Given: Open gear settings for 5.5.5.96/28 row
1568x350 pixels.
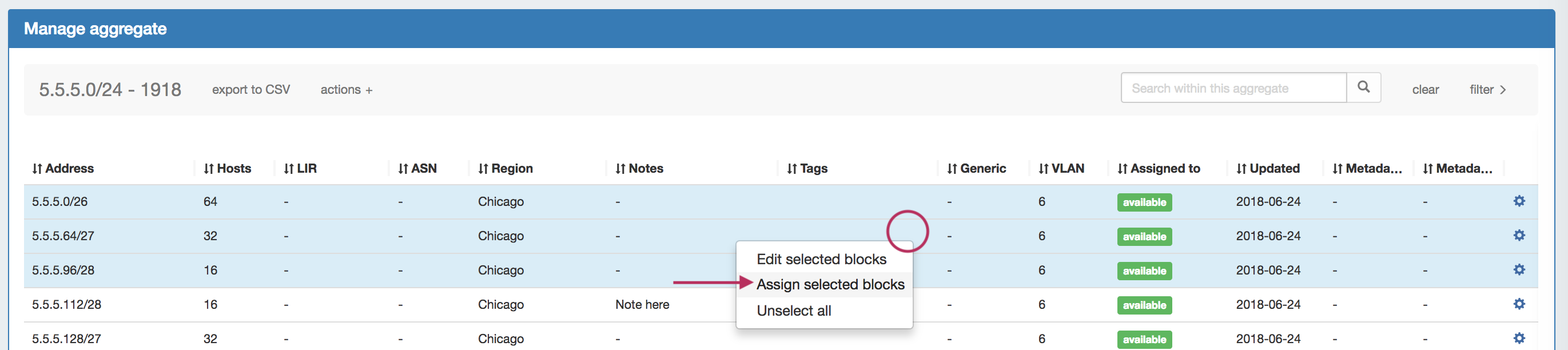Looking at the screenshot, I should (1519, 270).
